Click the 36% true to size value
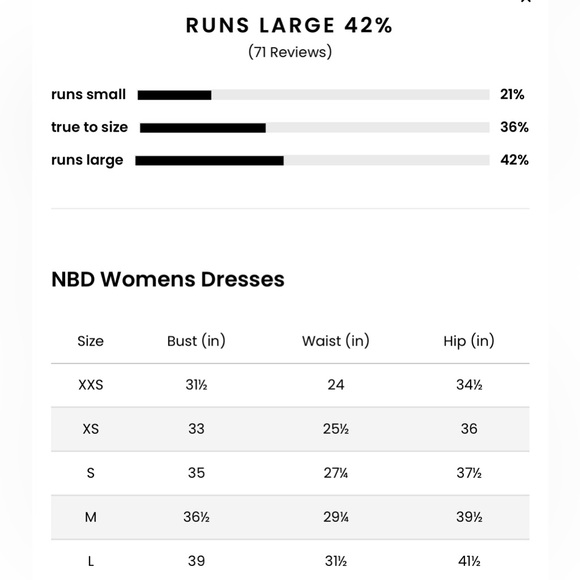580x580 pixels. click(514, 127)
